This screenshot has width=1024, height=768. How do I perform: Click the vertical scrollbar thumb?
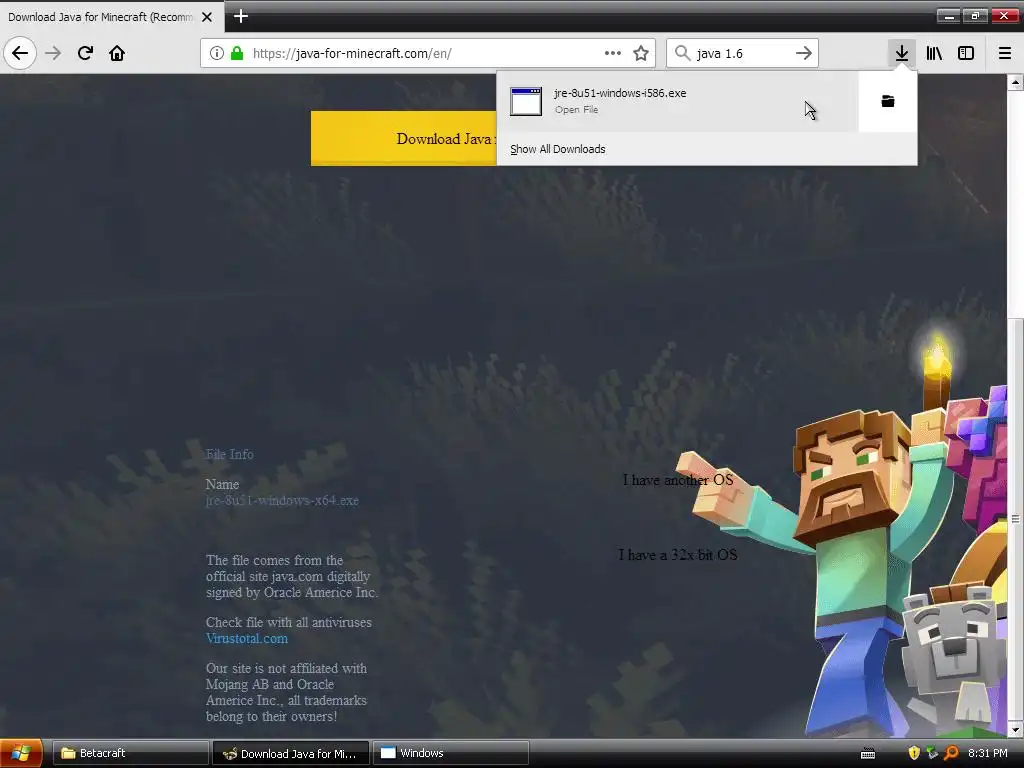1015,519
